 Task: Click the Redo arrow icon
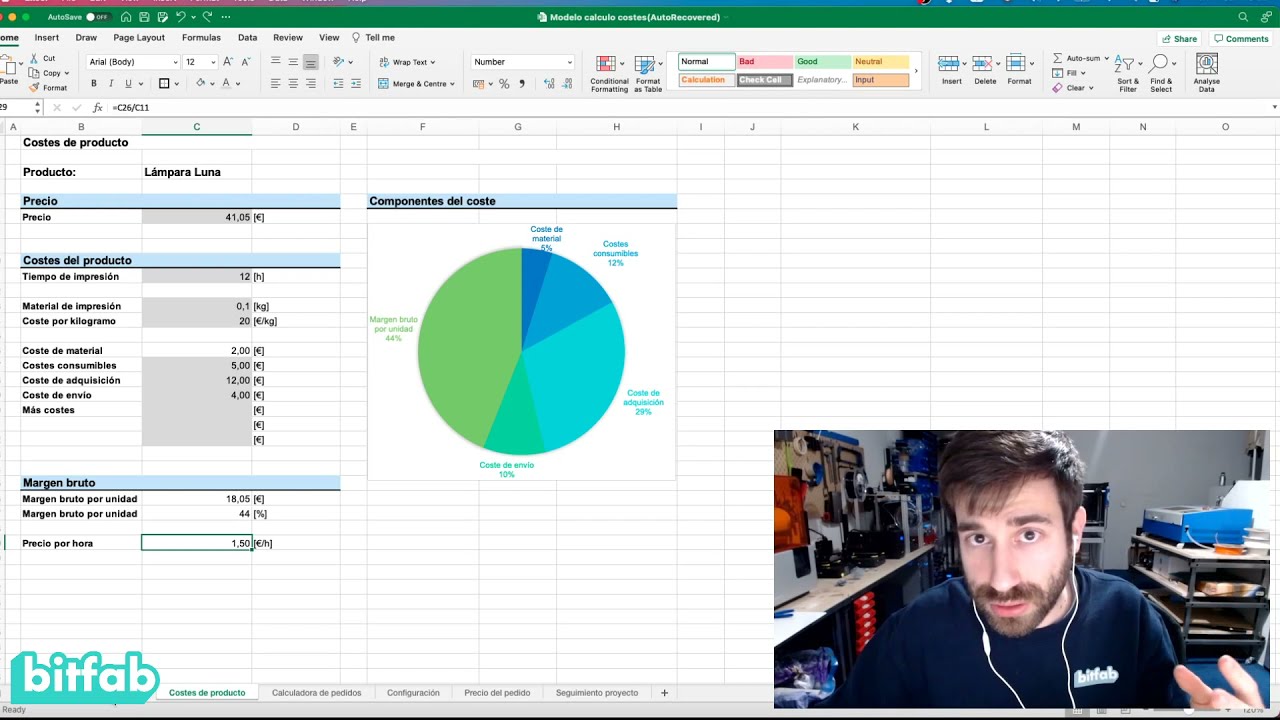pos(207,17)
